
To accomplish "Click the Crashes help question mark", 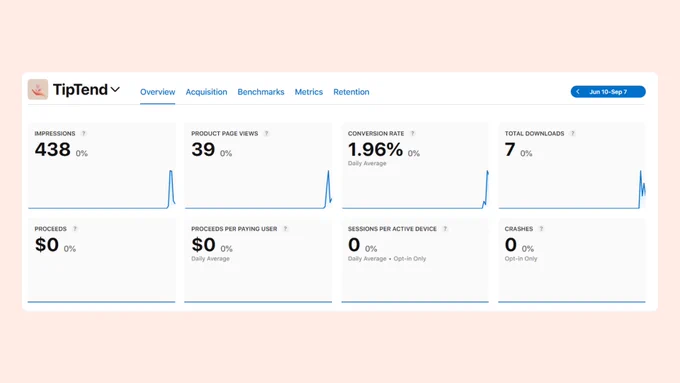I will [541, 229].
